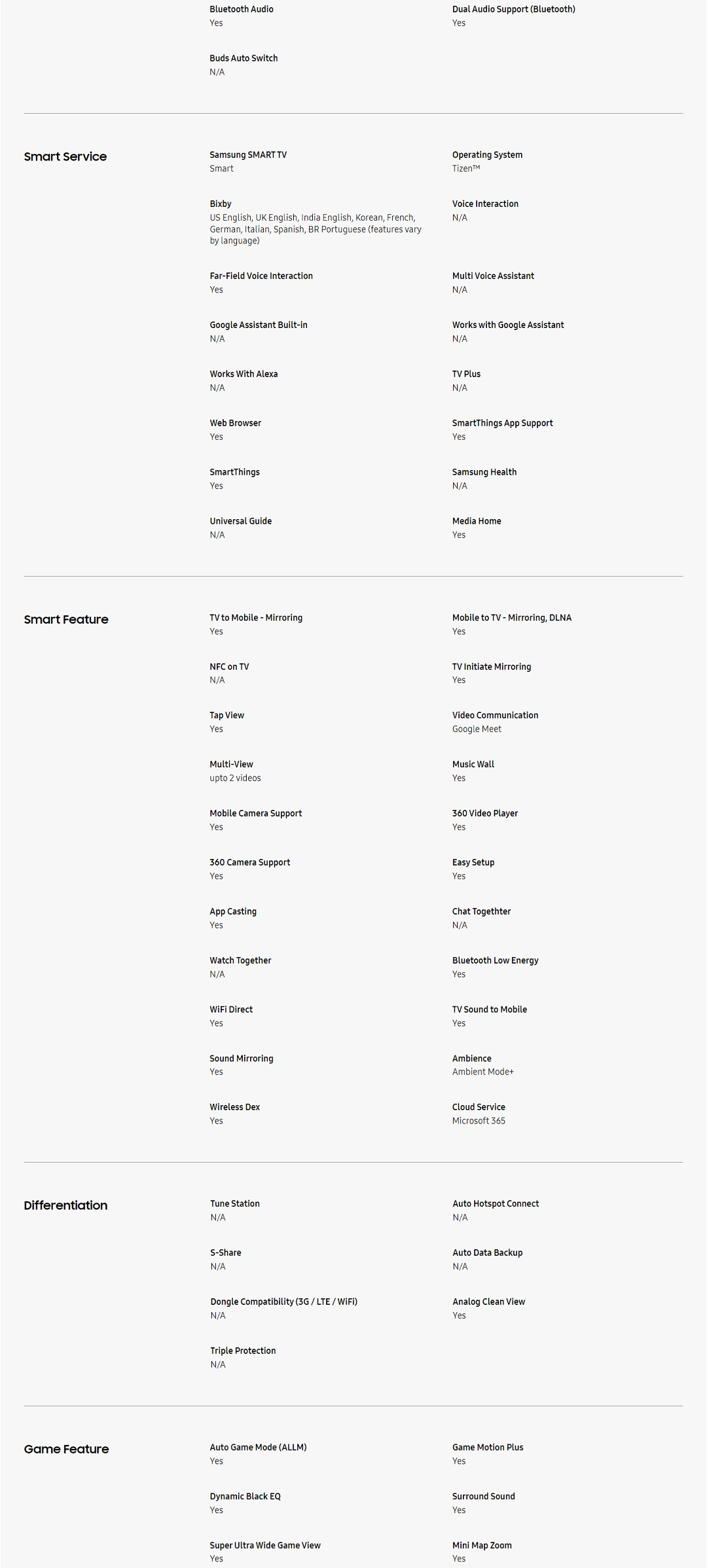Click the Ambient Mode+ value text
Image resolution: width=707 pixels, height=1568 pixels.
pyautogui.click(x=482, y=1072)
